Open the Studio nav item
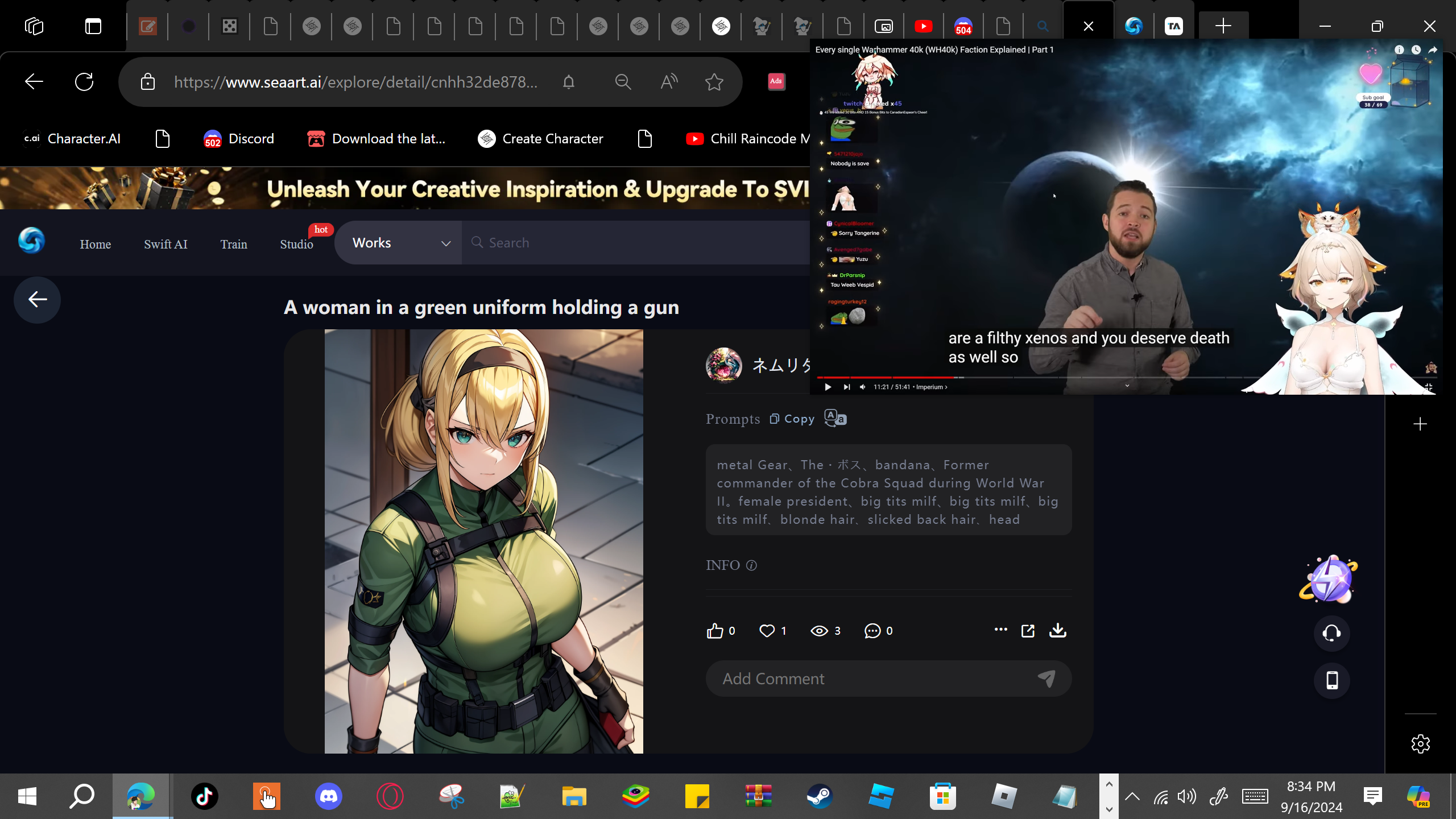Screen dimensions: 1456x819 296,244
